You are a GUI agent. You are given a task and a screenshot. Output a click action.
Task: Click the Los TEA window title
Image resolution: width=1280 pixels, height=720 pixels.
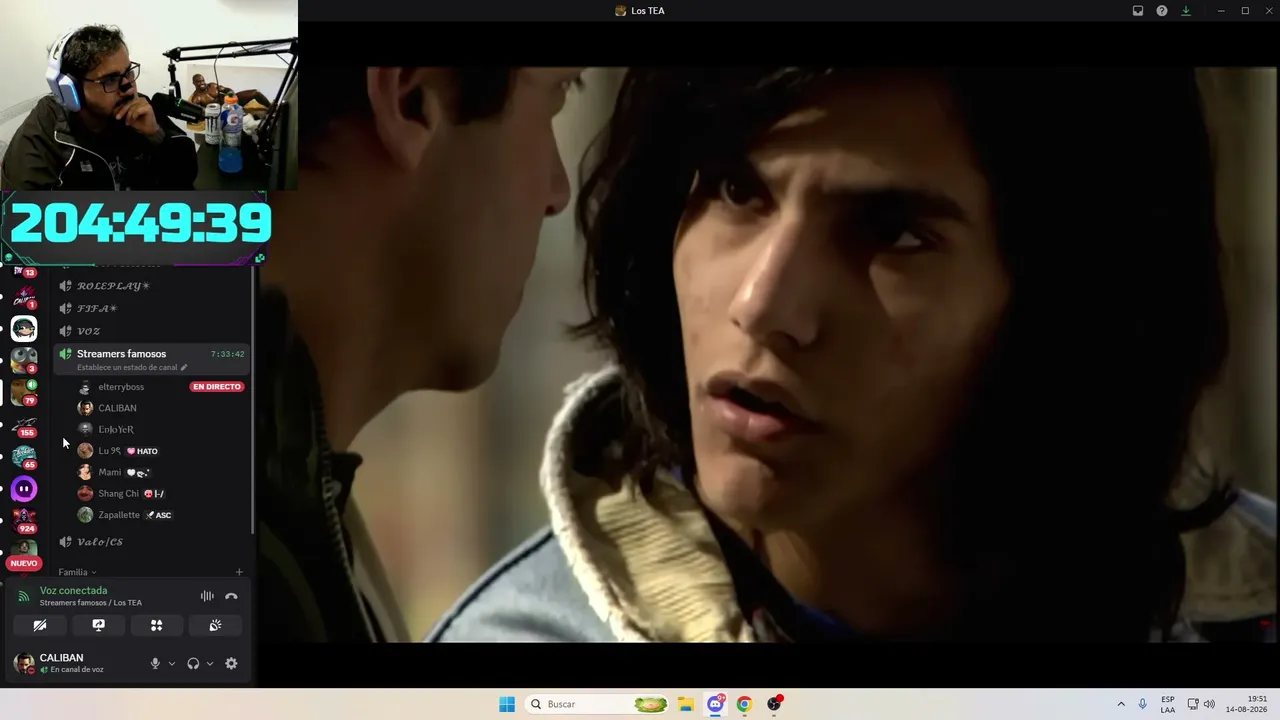[x=648, y=11]
